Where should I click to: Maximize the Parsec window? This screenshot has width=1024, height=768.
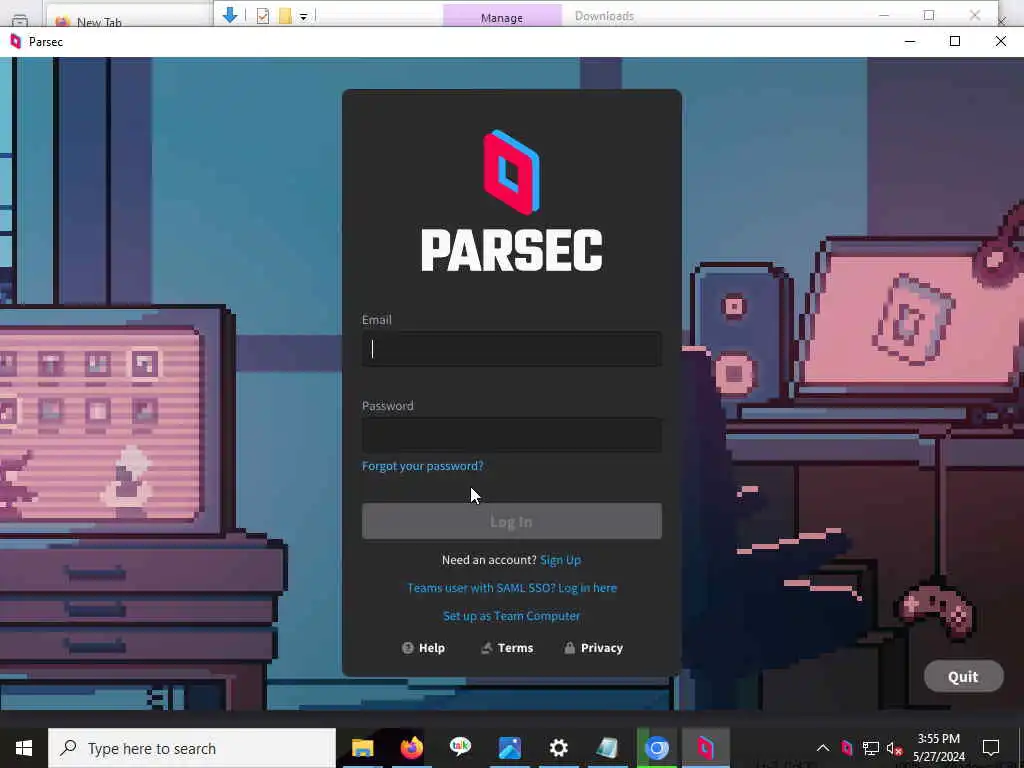coord(955,42)
